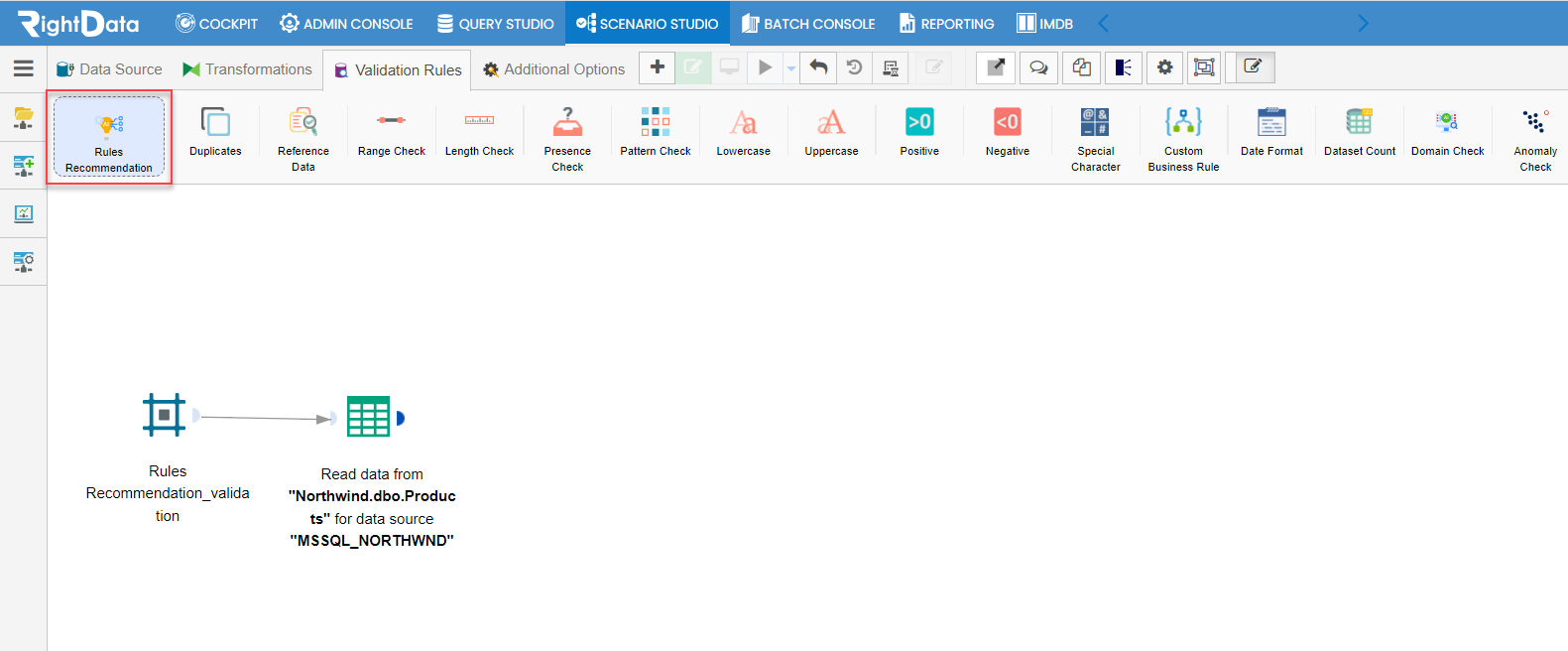Open the gear settings toolbar button
Viewport: 1568px width, 651px height.
pyautogui.click(x=1165, y=67)
